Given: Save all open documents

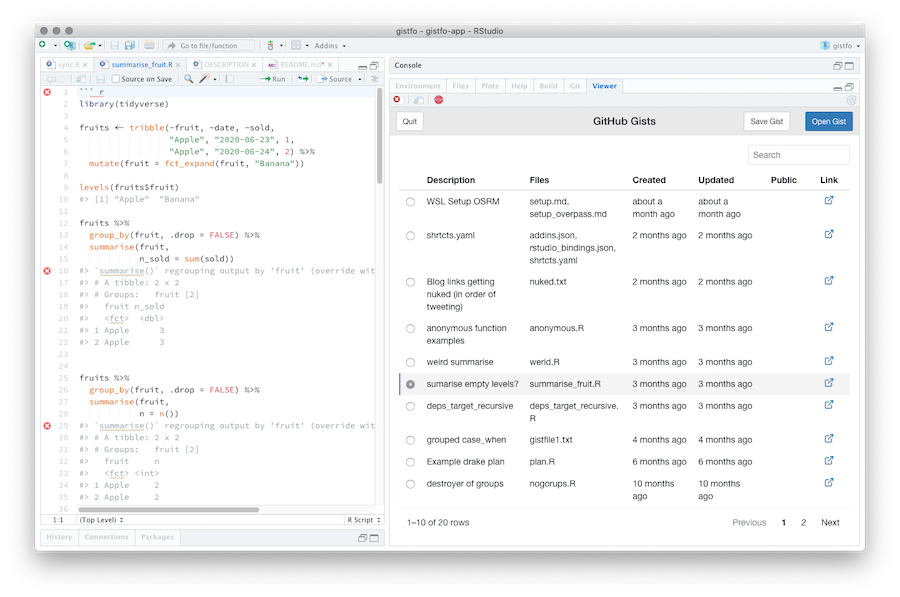Looking at the screenshot, I should [130, 45].
